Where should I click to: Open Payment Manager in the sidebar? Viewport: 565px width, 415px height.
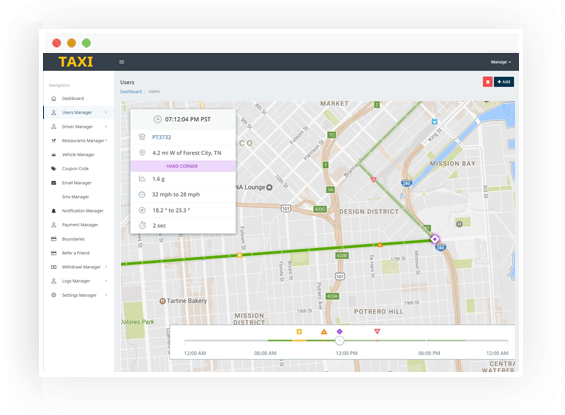pyautogui.click(x=80, y=225)
